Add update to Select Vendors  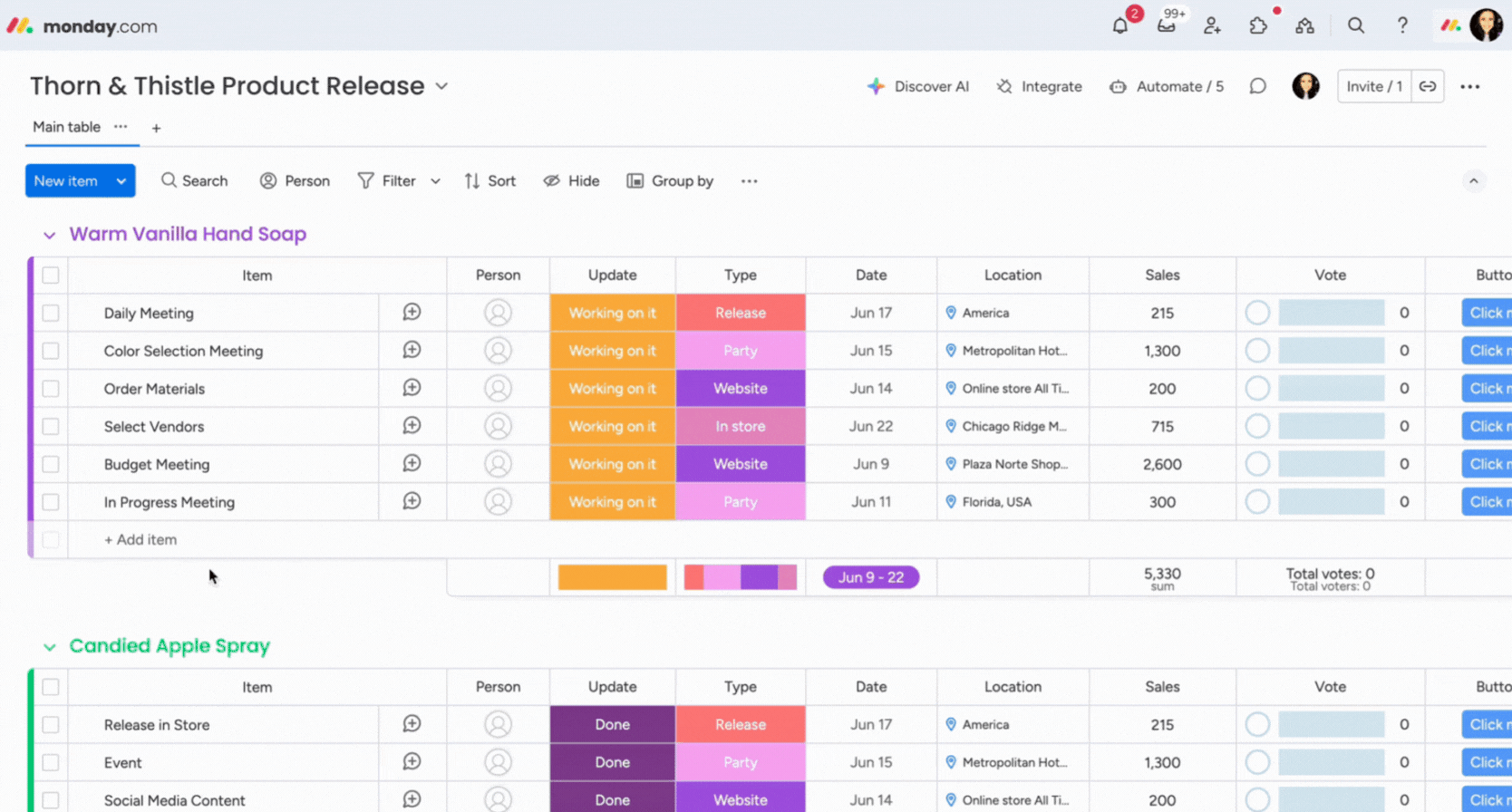click(412, 425)
